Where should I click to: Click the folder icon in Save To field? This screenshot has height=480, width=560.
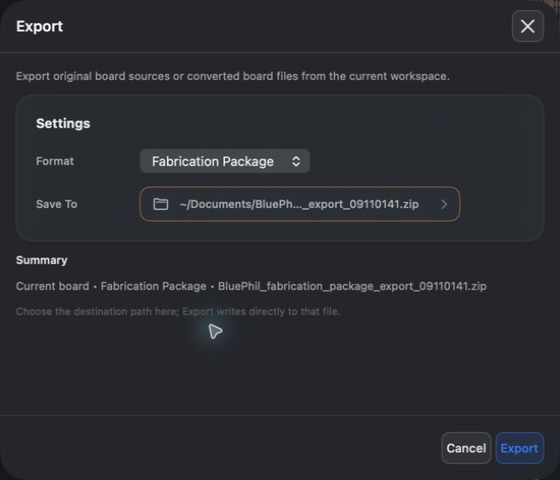coord(160,204)
